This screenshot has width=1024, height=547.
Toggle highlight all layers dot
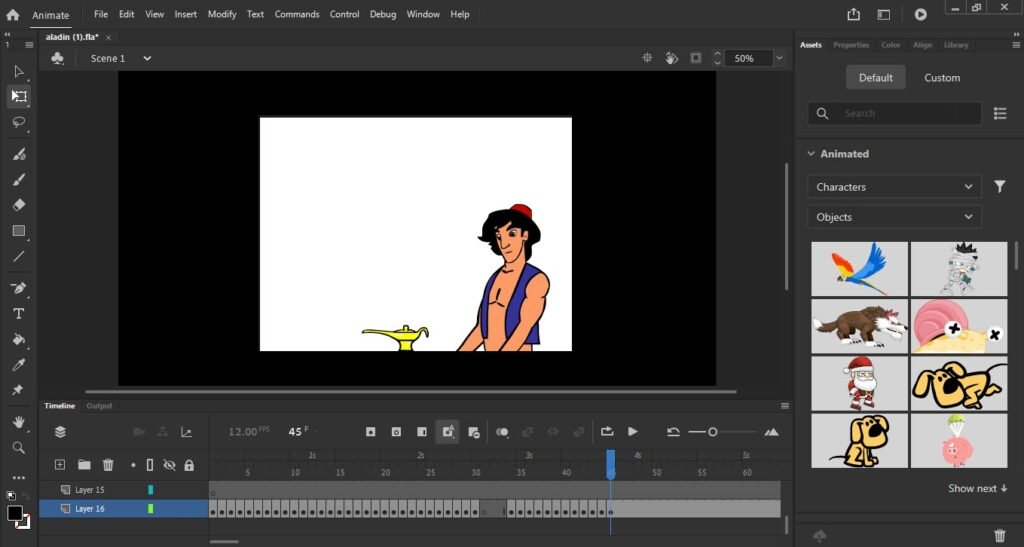tap(133, 465)
